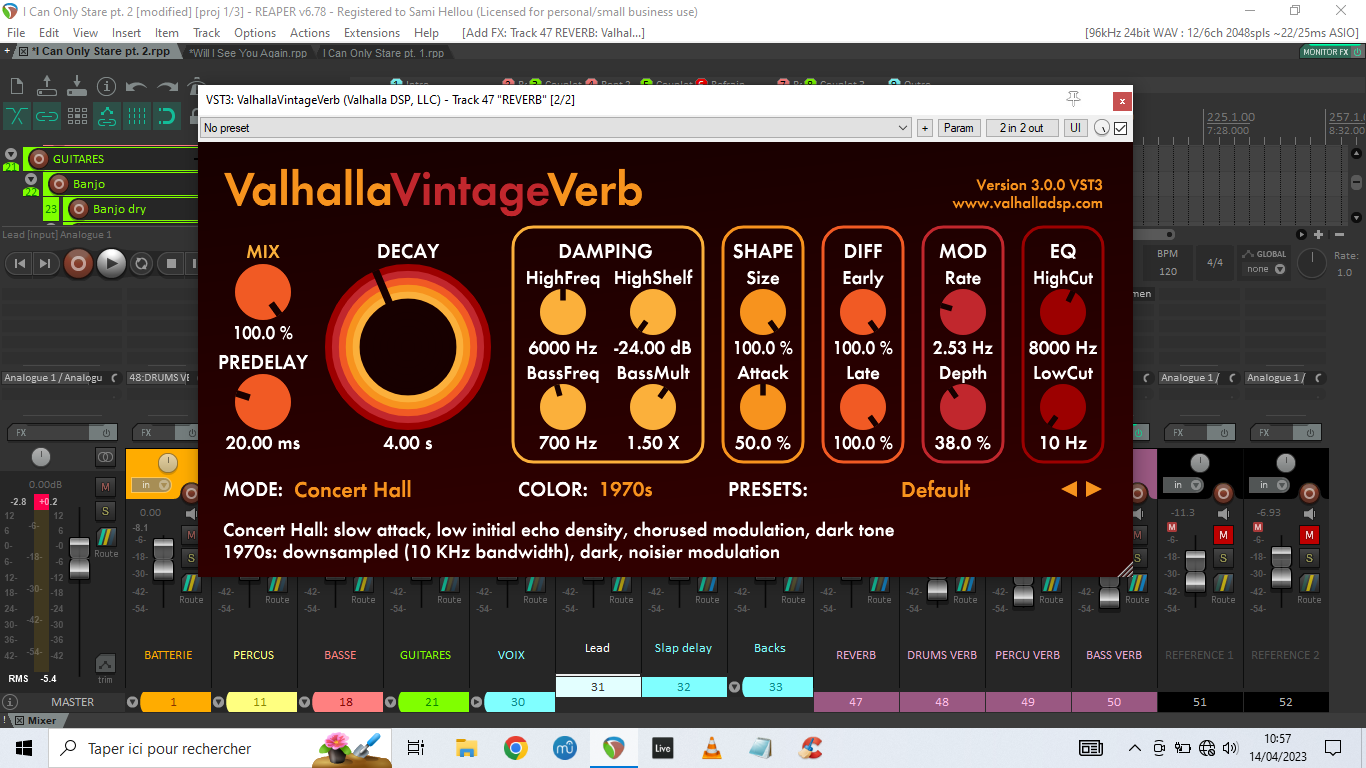Toggle master mono/stereo button
1366x768 pixels.
click(x=106, y=457)
